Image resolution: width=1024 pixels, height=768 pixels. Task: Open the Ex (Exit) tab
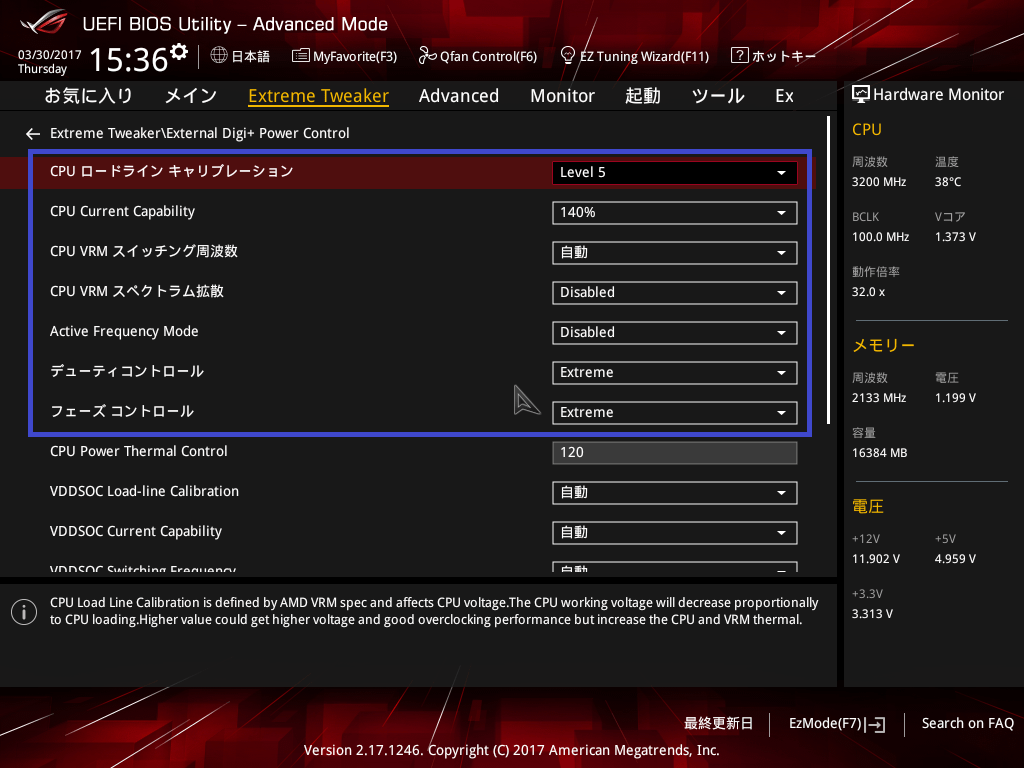784,96
